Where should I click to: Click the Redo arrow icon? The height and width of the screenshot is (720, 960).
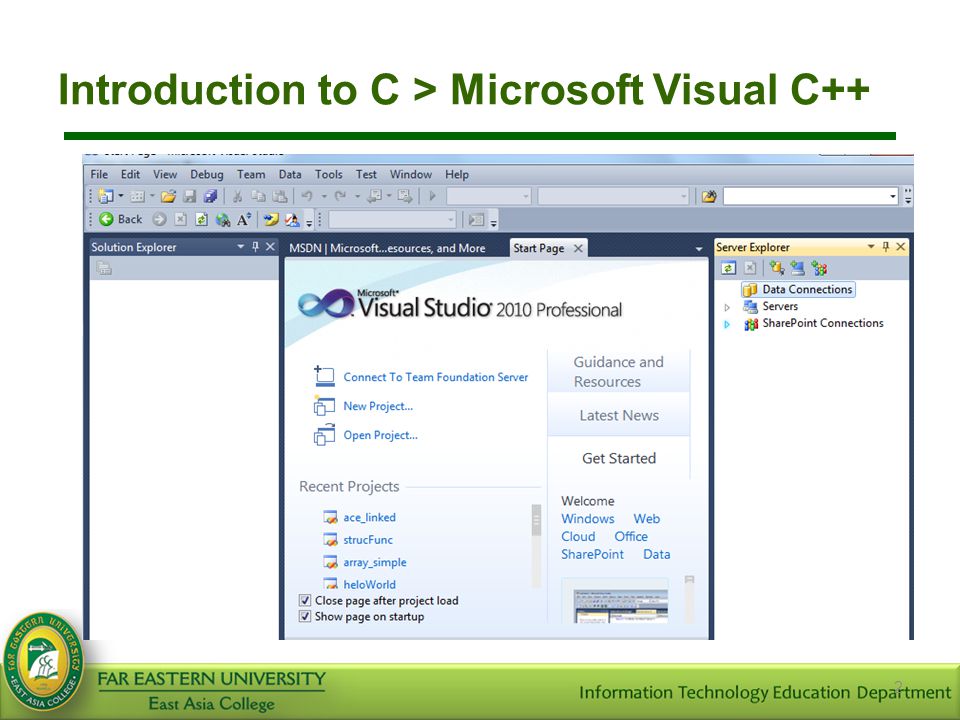[340, 196]
